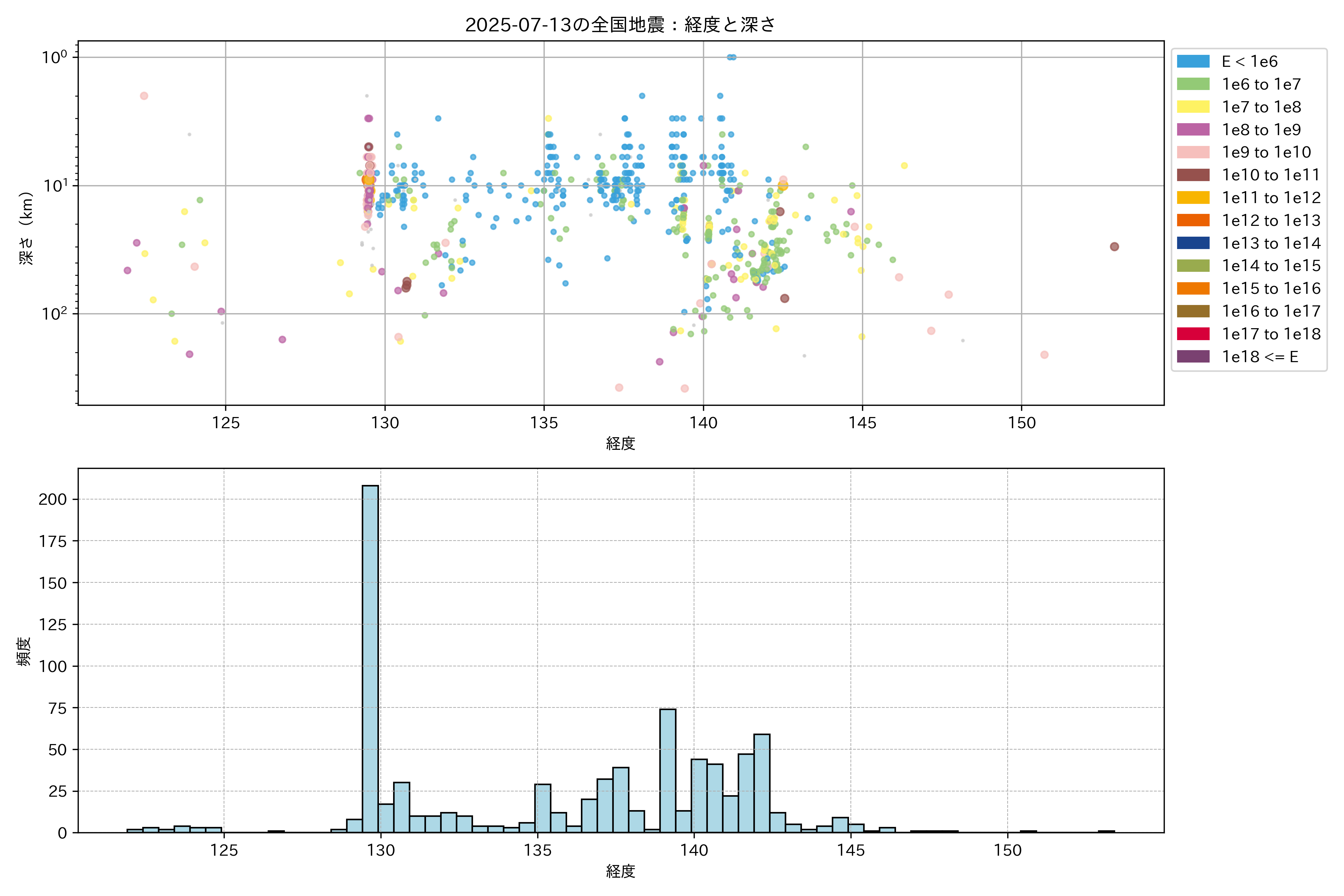Click the green 1e6 to 1e7 swatch

pos(1193,84)
